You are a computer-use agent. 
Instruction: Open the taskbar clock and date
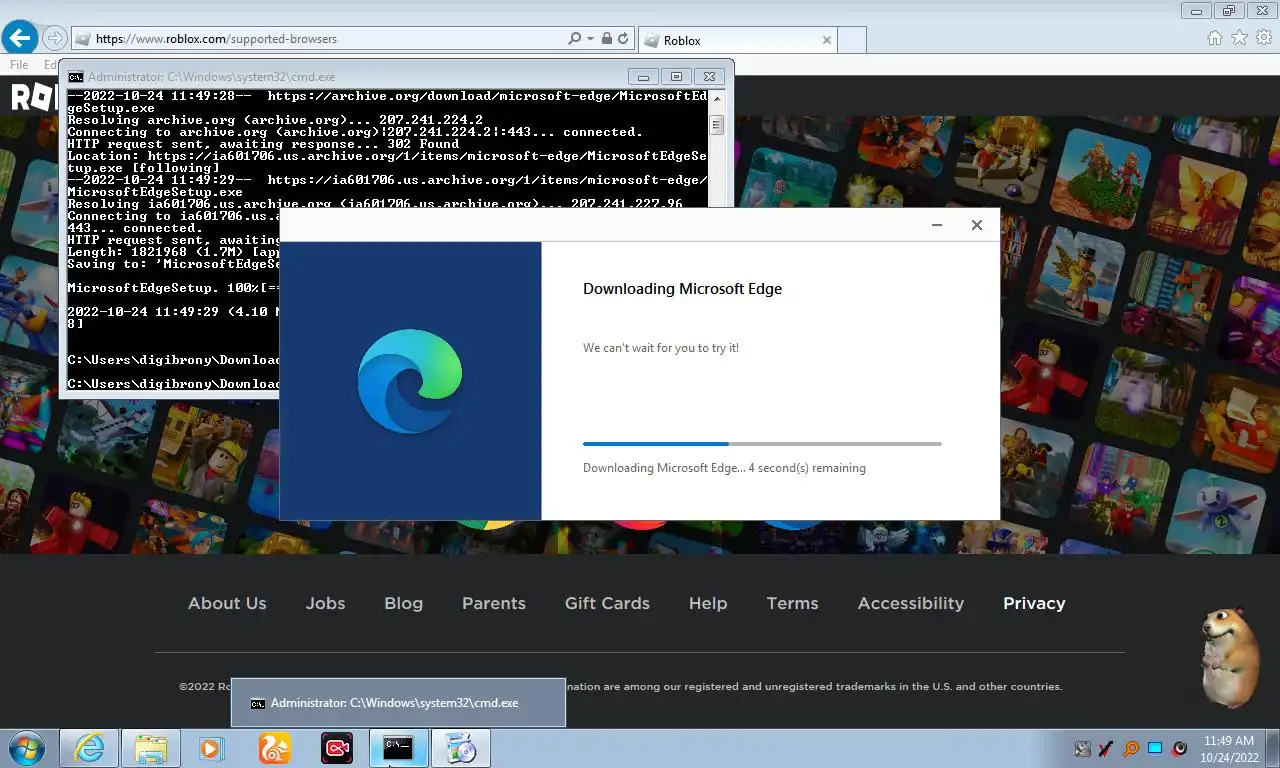(1228, 749)
